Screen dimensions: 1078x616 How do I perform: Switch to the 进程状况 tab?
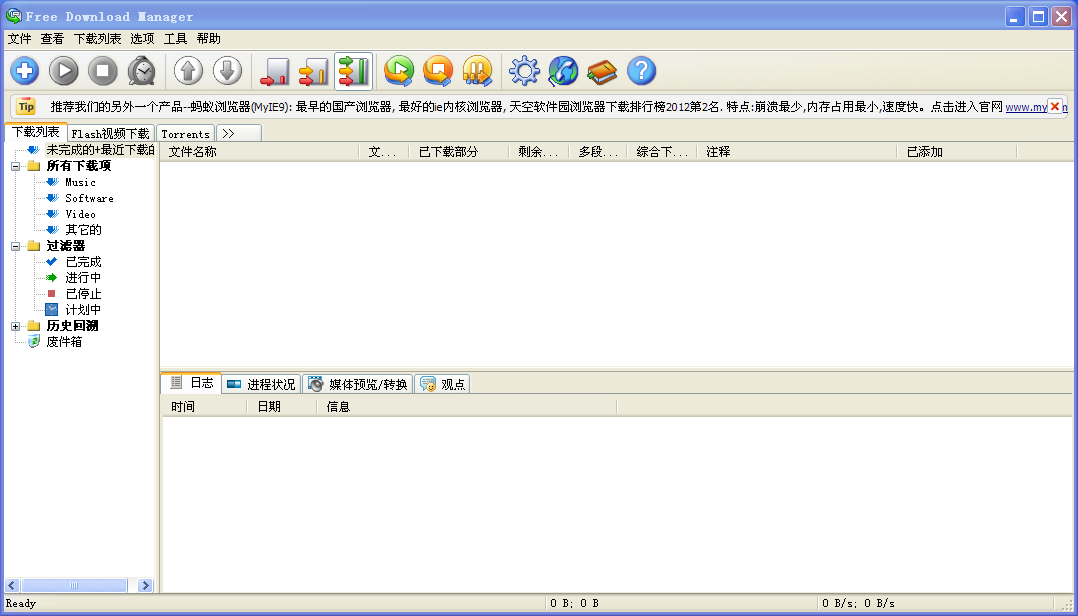point(261,384)
